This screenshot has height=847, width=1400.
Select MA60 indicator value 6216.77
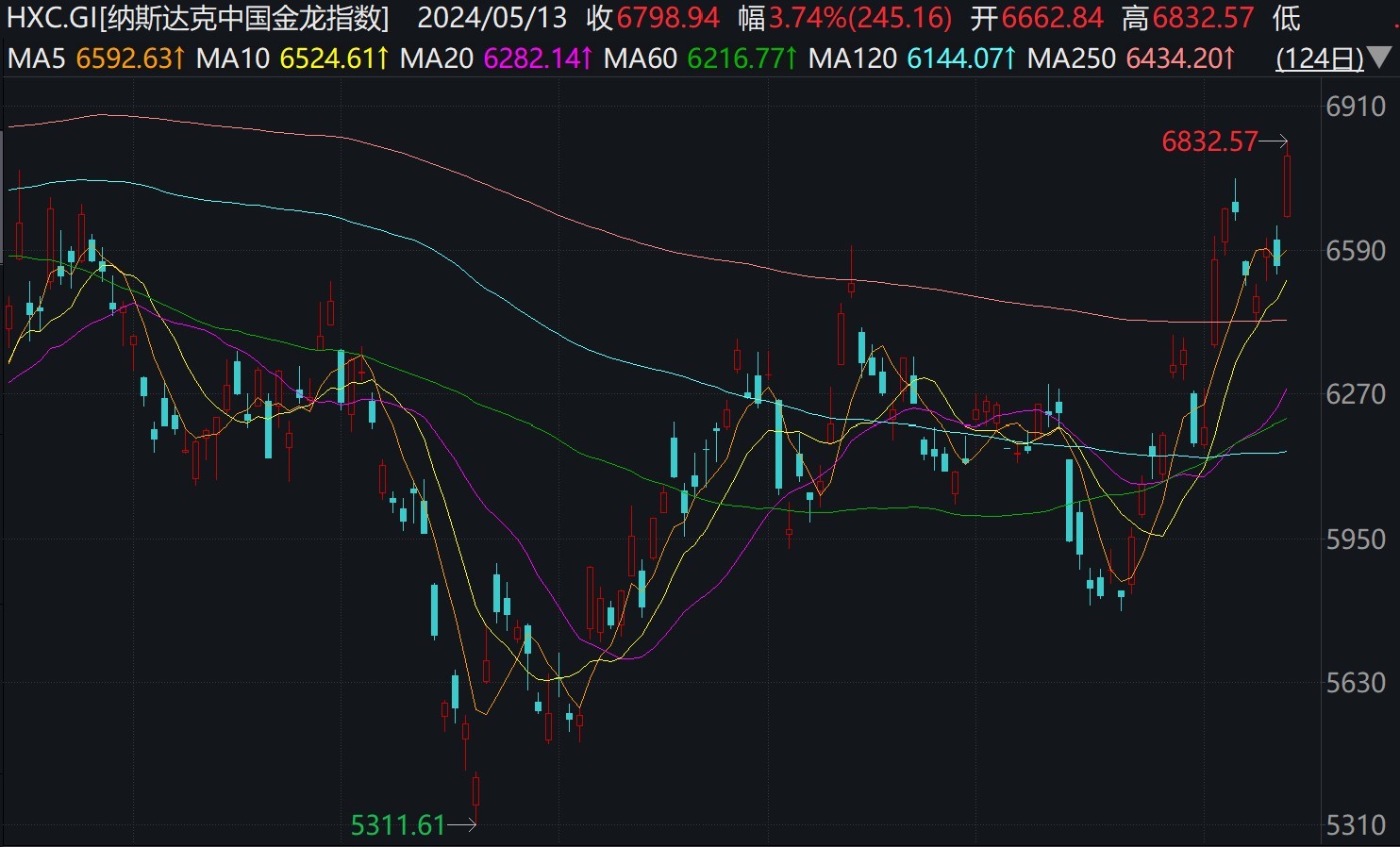[742, 59]
